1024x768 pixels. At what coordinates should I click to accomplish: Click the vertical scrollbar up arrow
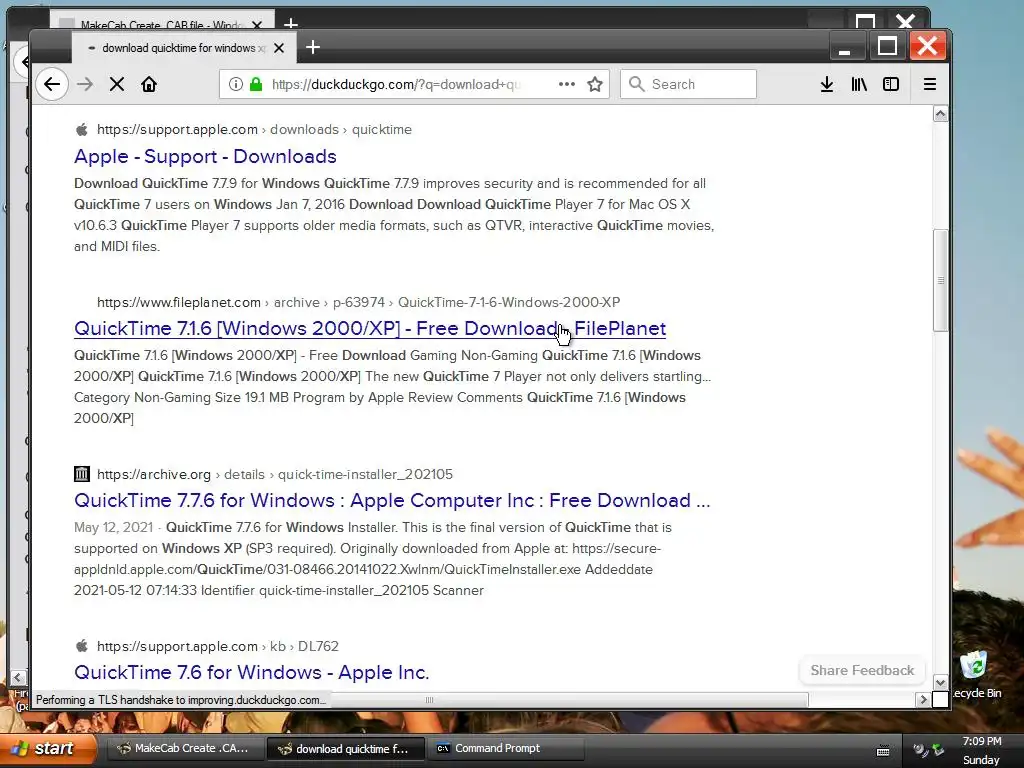pos(940,114)
